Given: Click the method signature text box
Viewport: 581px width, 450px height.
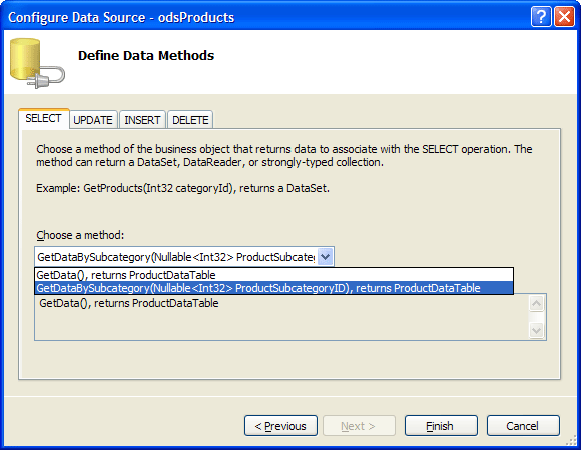Looking at the screenshot, I should [x=282, y=317].
